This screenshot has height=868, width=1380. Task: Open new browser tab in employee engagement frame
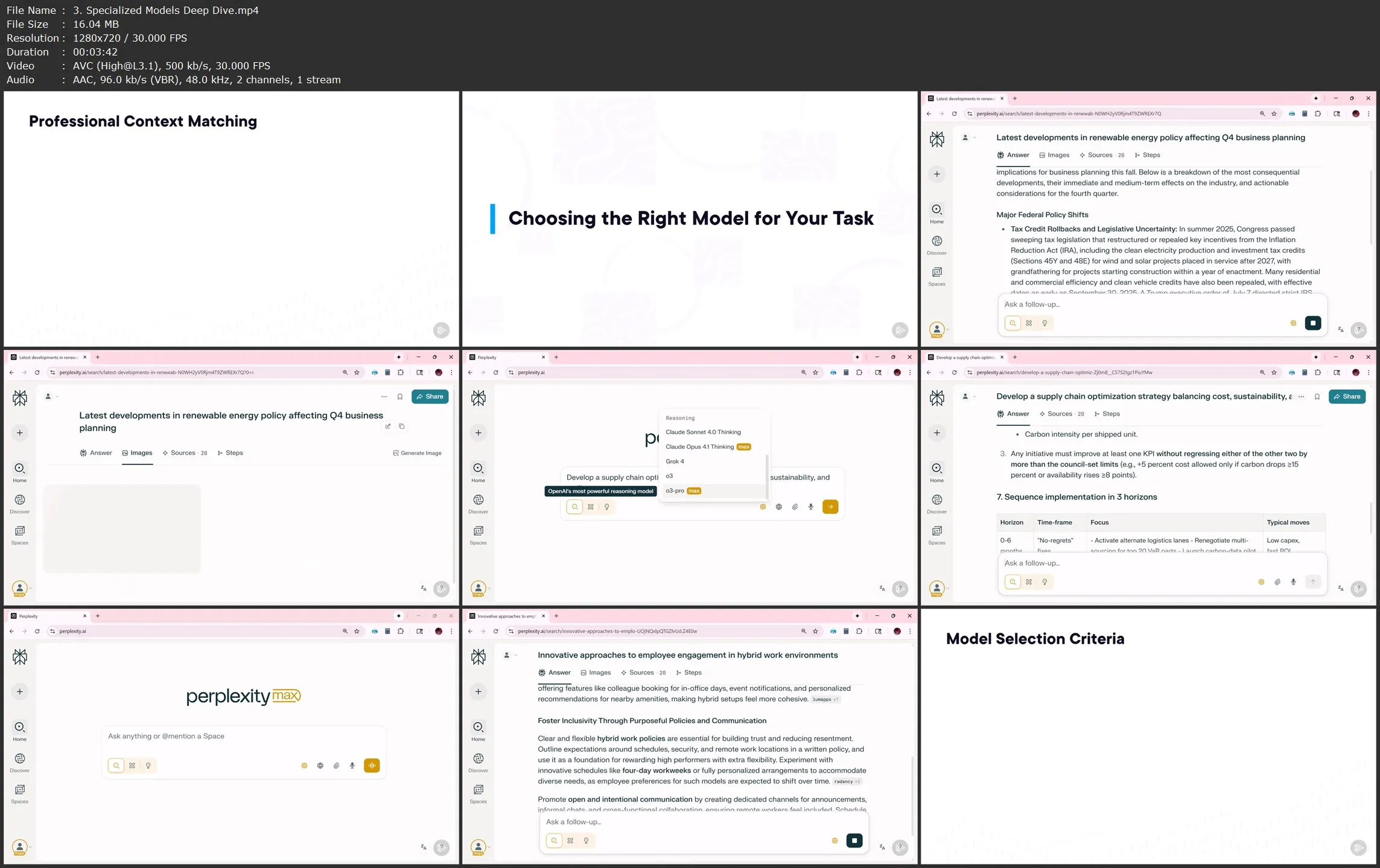556,616
